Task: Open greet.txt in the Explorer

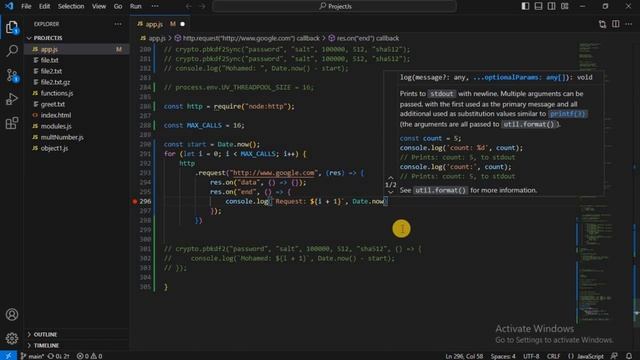Action: click(x=77, y=104)
